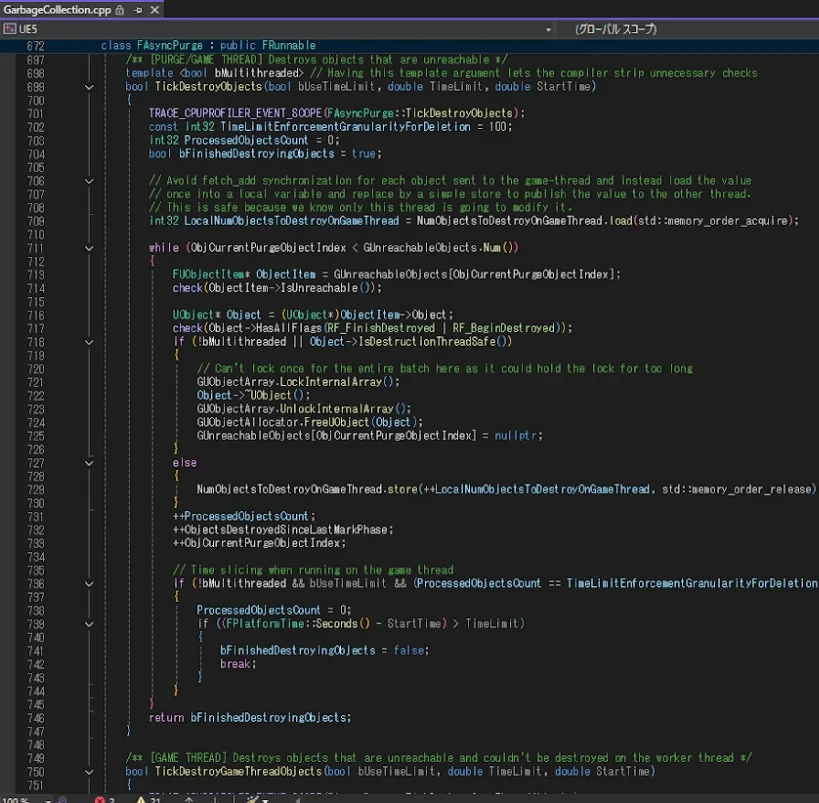Screen dimensions: 819x803
Task: Click the code health indicator icon
Action: click(64, 799)
